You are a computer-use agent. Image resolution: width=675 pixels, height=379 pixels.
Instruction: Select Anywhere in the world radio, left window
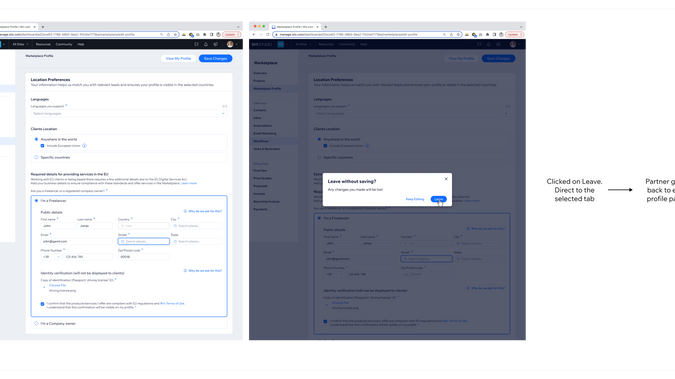click(36, 139)
